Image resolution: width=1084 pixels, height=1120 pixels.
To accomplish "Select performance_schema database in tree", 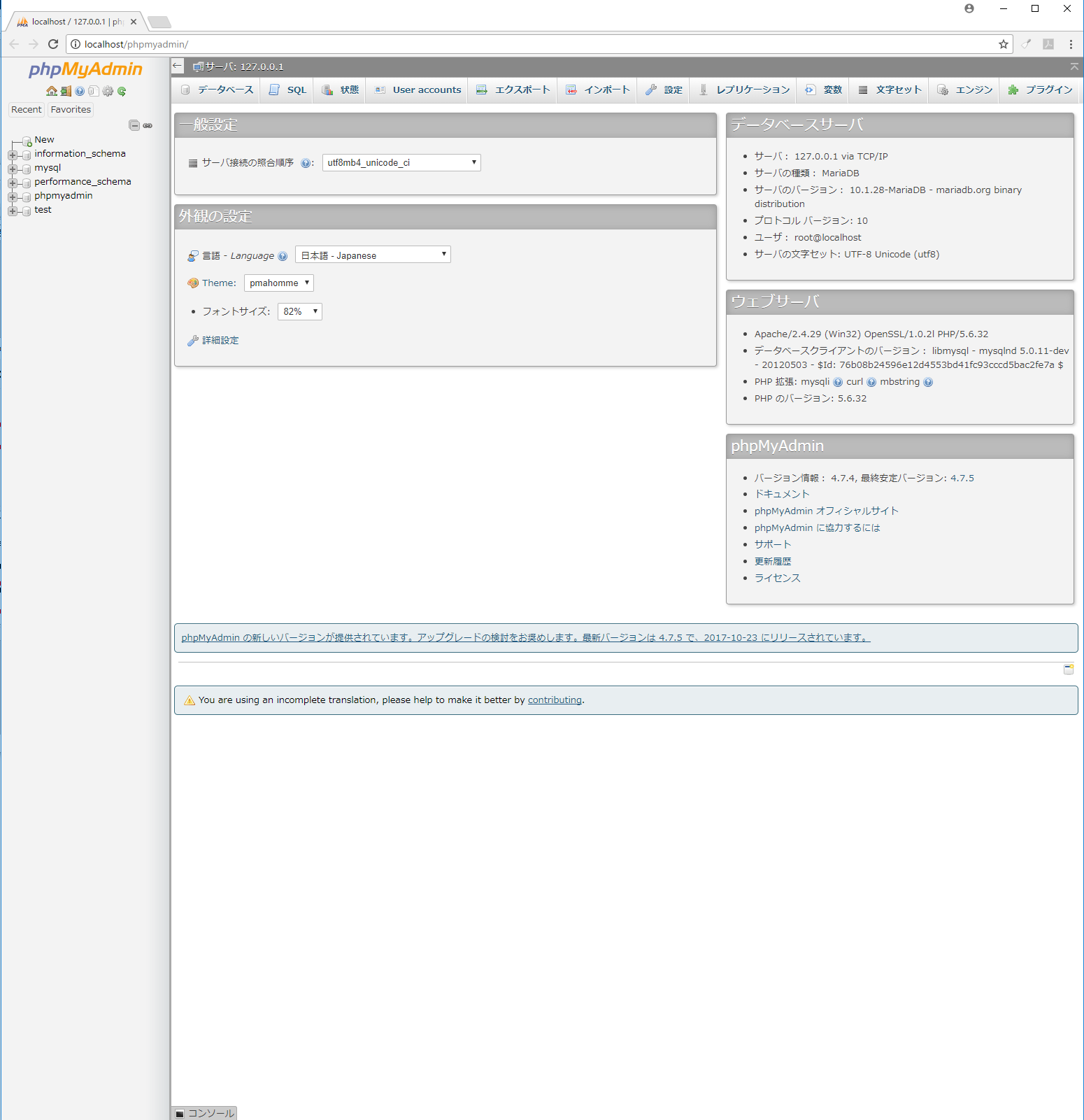I will (x=83, y=181).
